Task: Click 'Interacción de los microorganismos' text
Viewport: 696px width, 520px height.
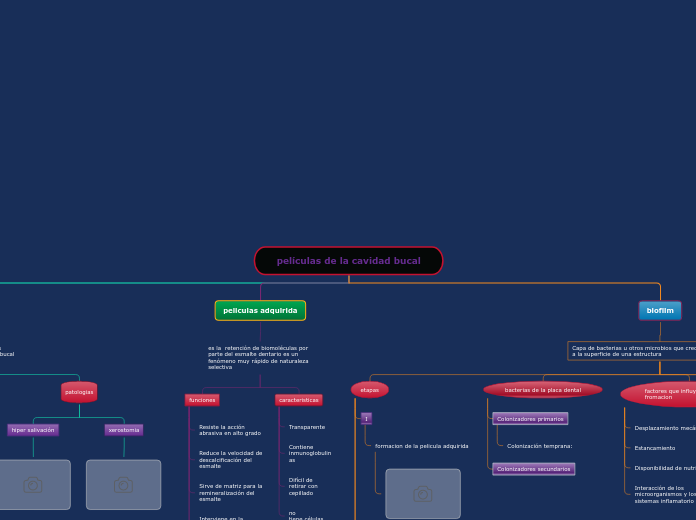Action: [x=665, y=494]
